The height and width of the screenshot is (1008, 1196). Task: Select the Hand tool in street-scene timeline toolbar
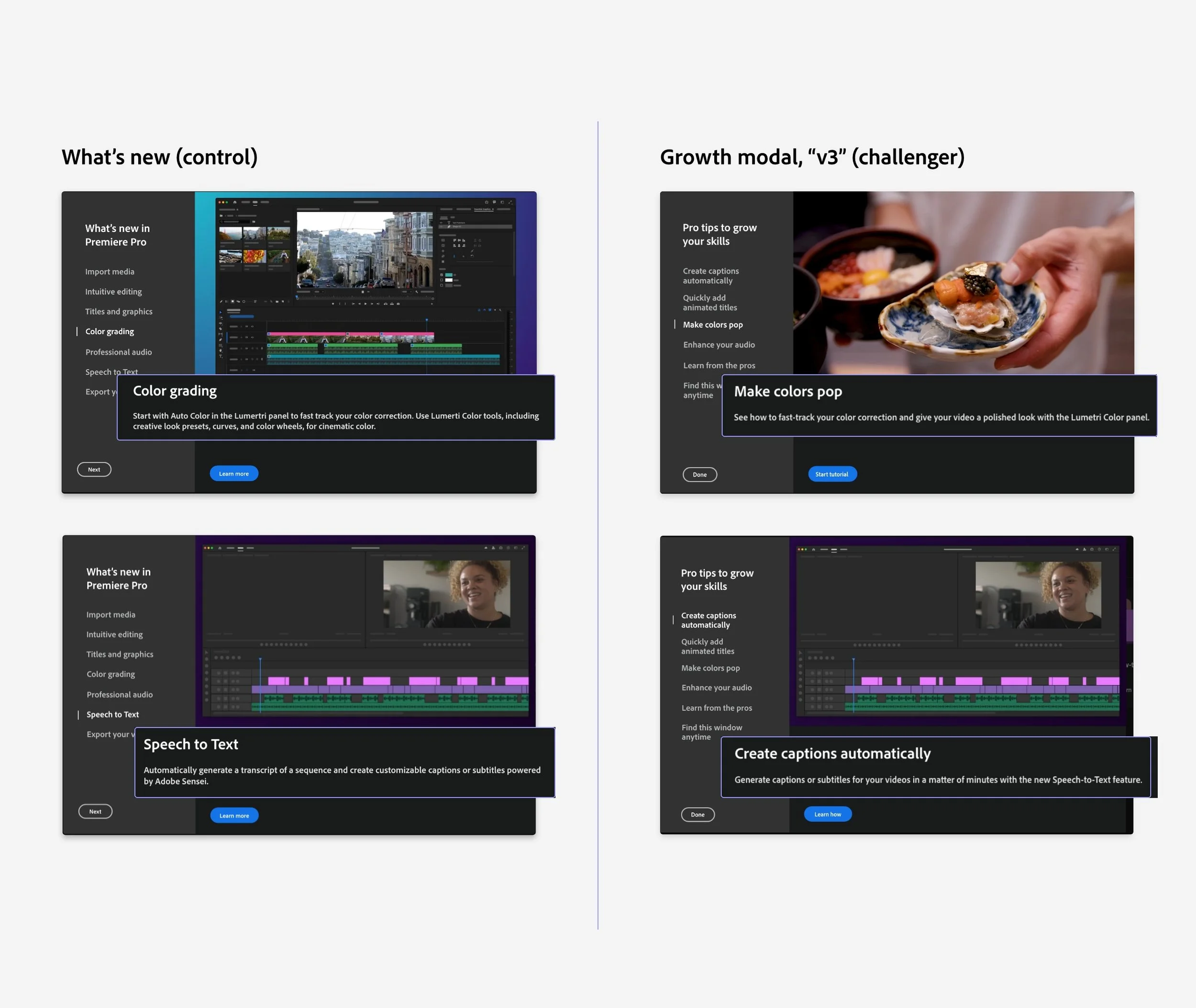pyautogui.click(x=221, y=351)
